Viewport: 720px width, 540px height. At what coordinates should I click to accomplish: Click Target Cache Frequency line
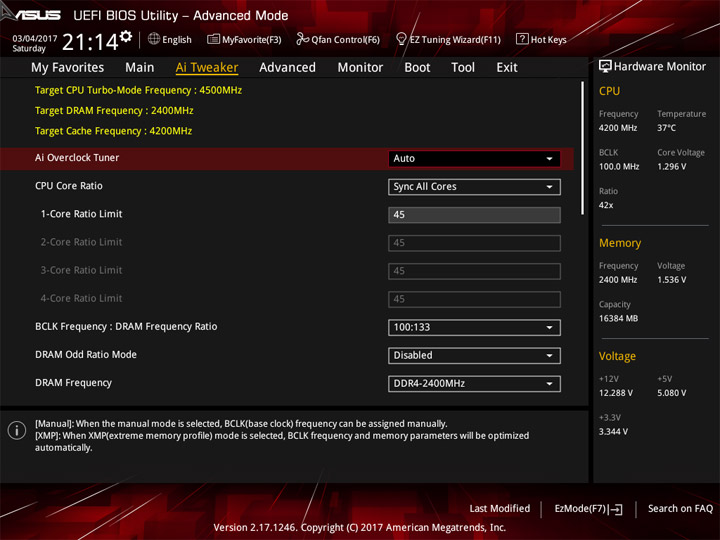pyautogui.click(x=113, y=131)
